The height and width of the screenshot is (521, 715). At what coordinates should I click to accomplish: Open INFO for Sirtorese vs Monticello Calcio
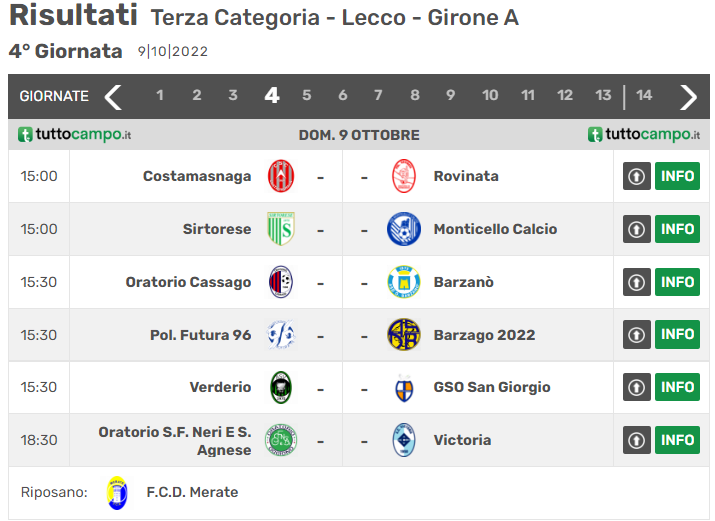pyautogui.click(x=677, y=229)
